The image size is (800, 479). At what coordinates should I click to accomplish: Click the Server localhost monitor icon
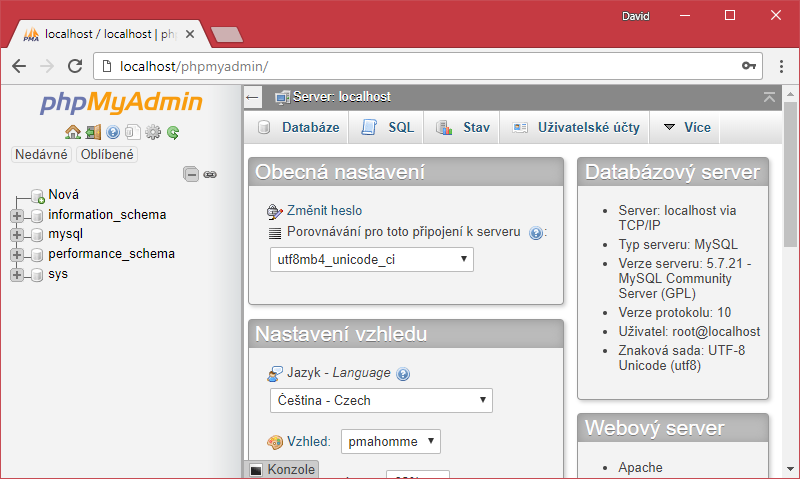click(x=282, y=97)
